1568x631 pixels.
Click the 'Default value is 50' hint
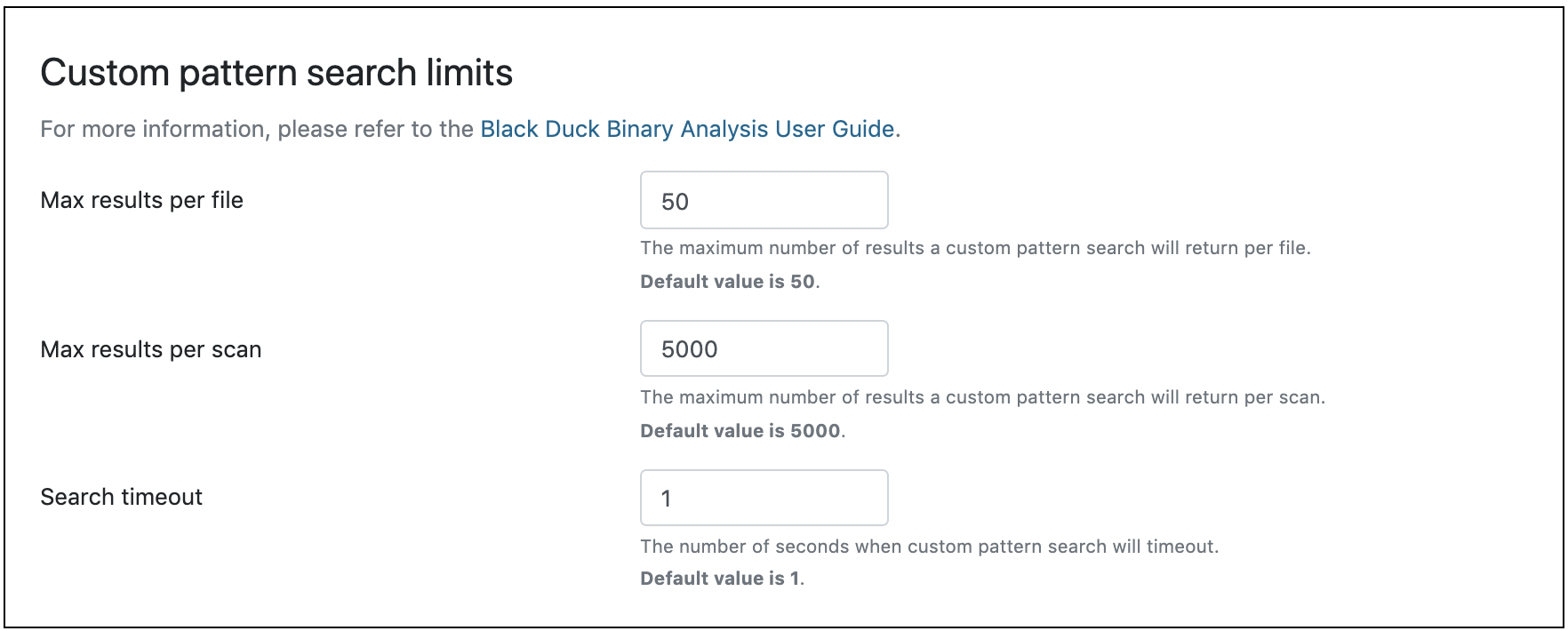point(729,283)
